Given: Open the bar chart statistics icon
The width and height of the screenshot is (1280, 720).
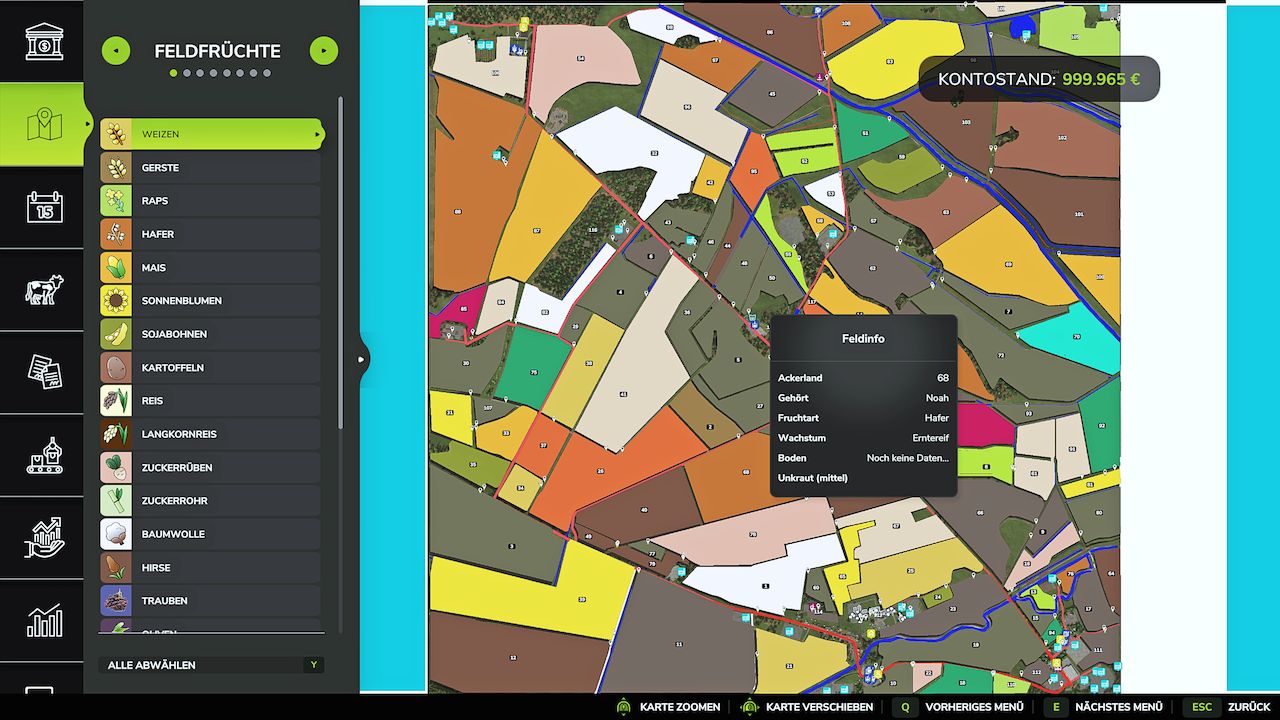Looking at the screenshot, I should [41, 620].
